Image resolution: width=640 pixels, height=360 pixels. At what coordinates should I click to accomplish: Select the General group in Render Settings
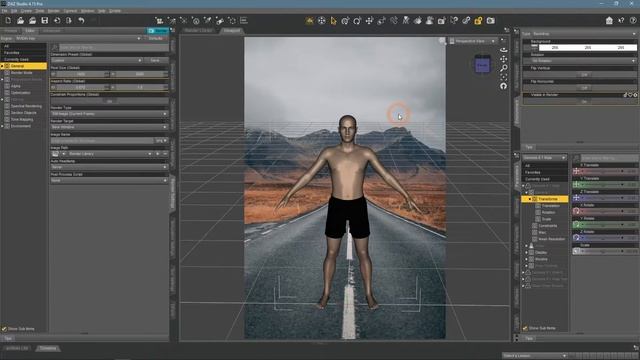(x=24, y=66)
